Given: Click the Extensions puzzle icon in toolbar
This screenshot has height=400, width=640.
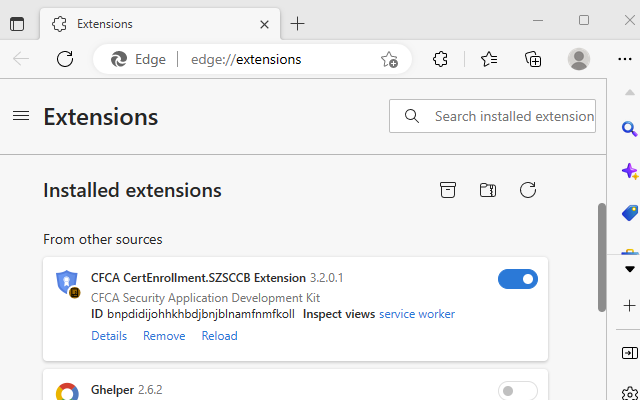Looking at the screenshot, I should pyautogui.click(x=441, y=59).
